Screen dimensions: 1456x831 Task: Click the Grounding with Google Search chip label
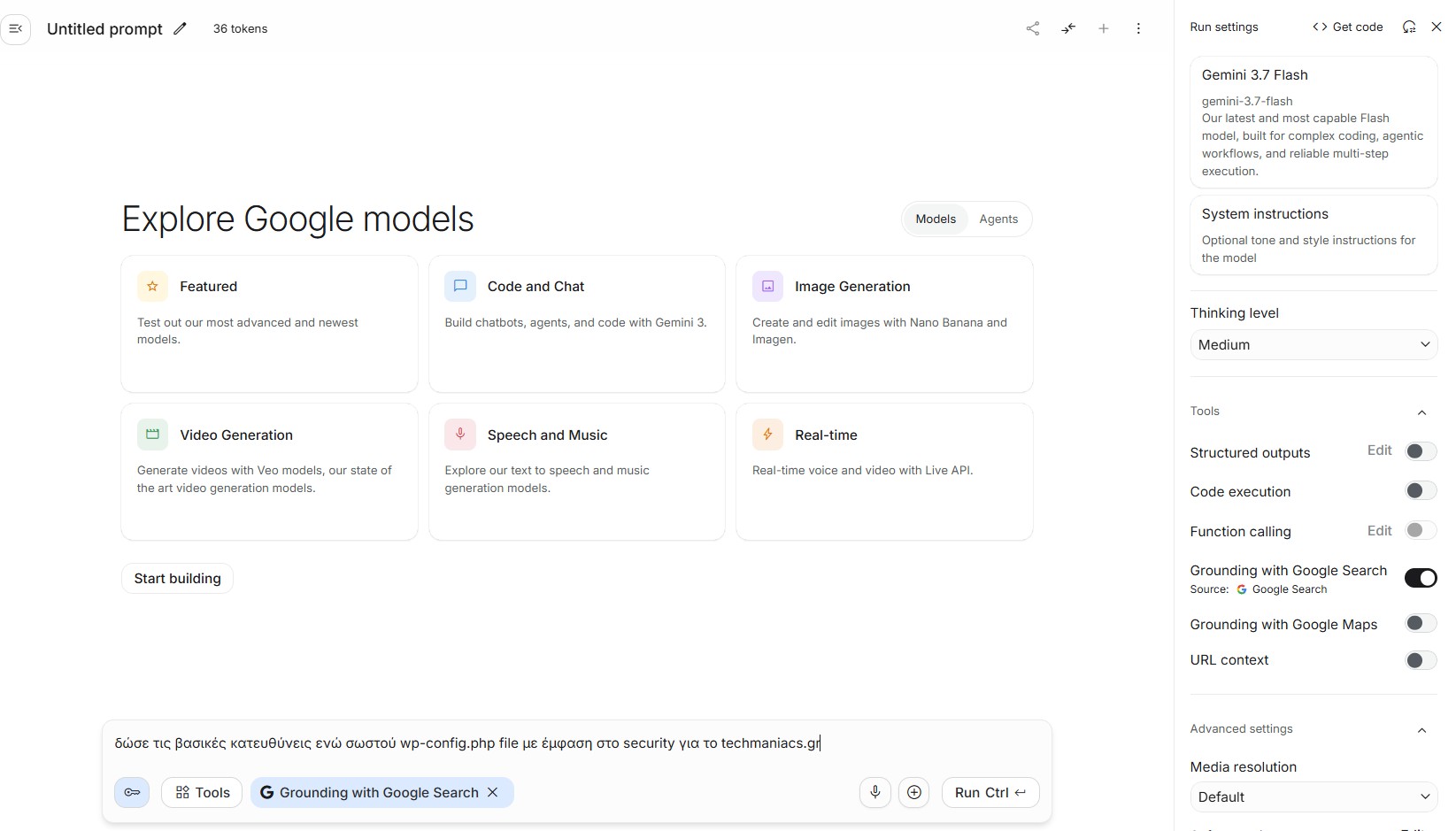click(379, 792)
